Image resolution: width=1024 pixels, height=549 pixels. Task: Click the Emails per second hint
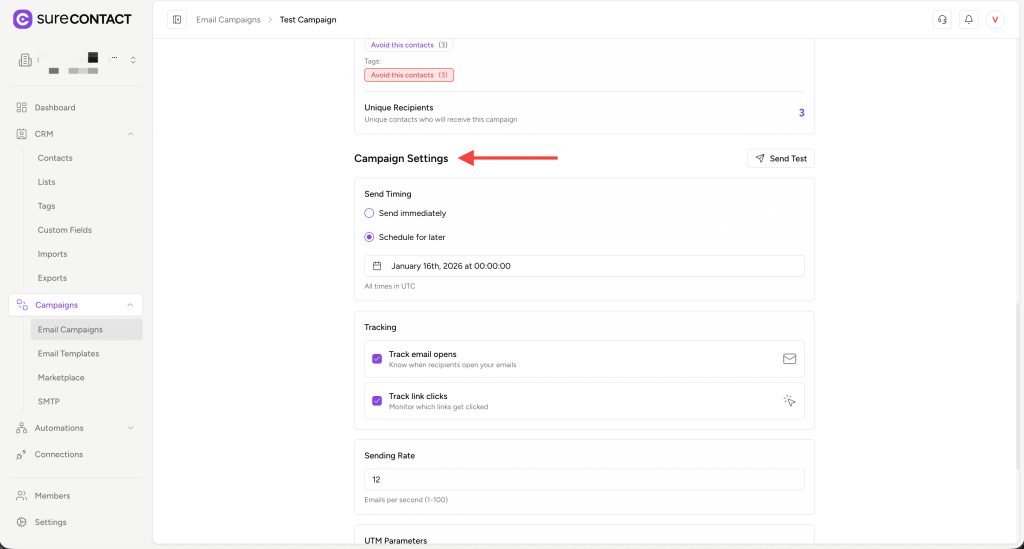(x=406, y=499)
